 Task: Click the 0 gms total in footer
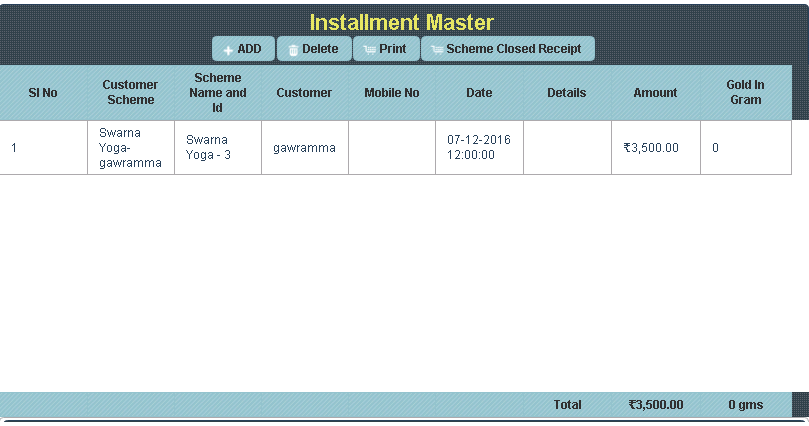pyautogui.click(x=745, y=405)
